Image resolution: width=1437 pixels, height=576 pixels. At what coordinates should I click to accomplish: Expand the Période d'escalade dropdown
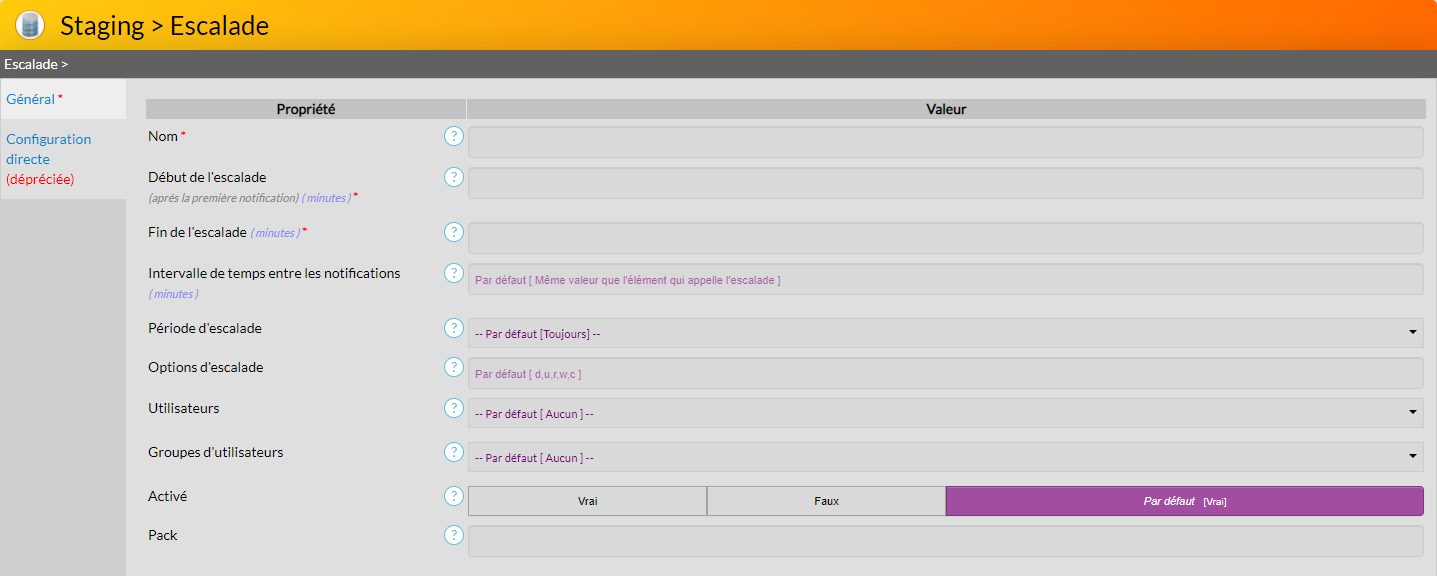945,333
